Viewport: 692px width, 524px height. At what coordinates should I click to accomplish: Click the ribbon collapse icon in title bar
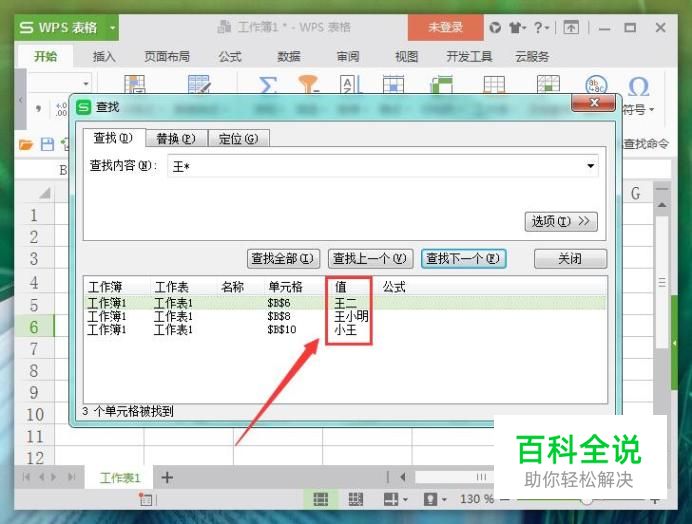point(571,28)
